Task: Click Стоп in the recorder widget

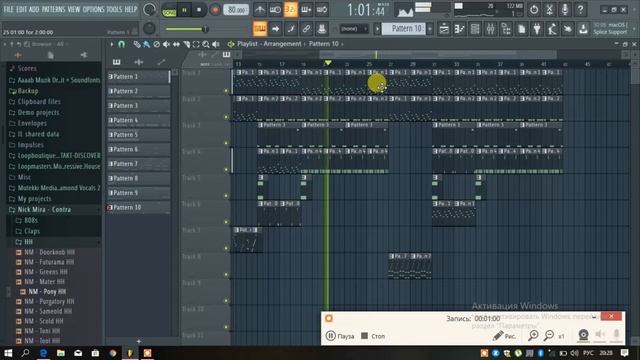Action: pos(373,336)
